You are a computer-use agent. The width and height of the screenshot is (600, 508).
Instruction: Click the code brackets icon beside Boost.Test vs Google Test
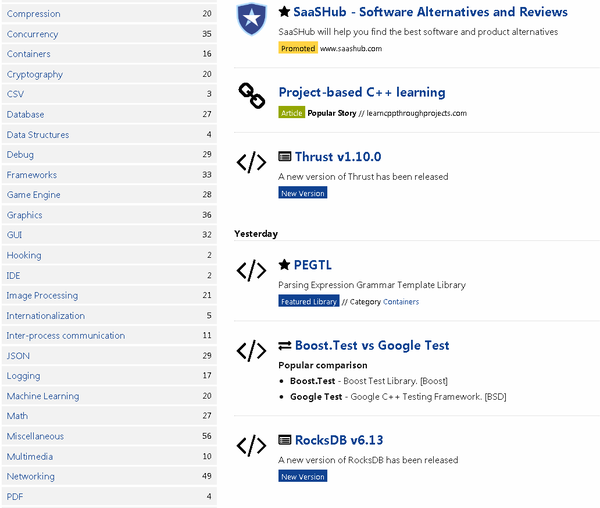pos(251,351)
